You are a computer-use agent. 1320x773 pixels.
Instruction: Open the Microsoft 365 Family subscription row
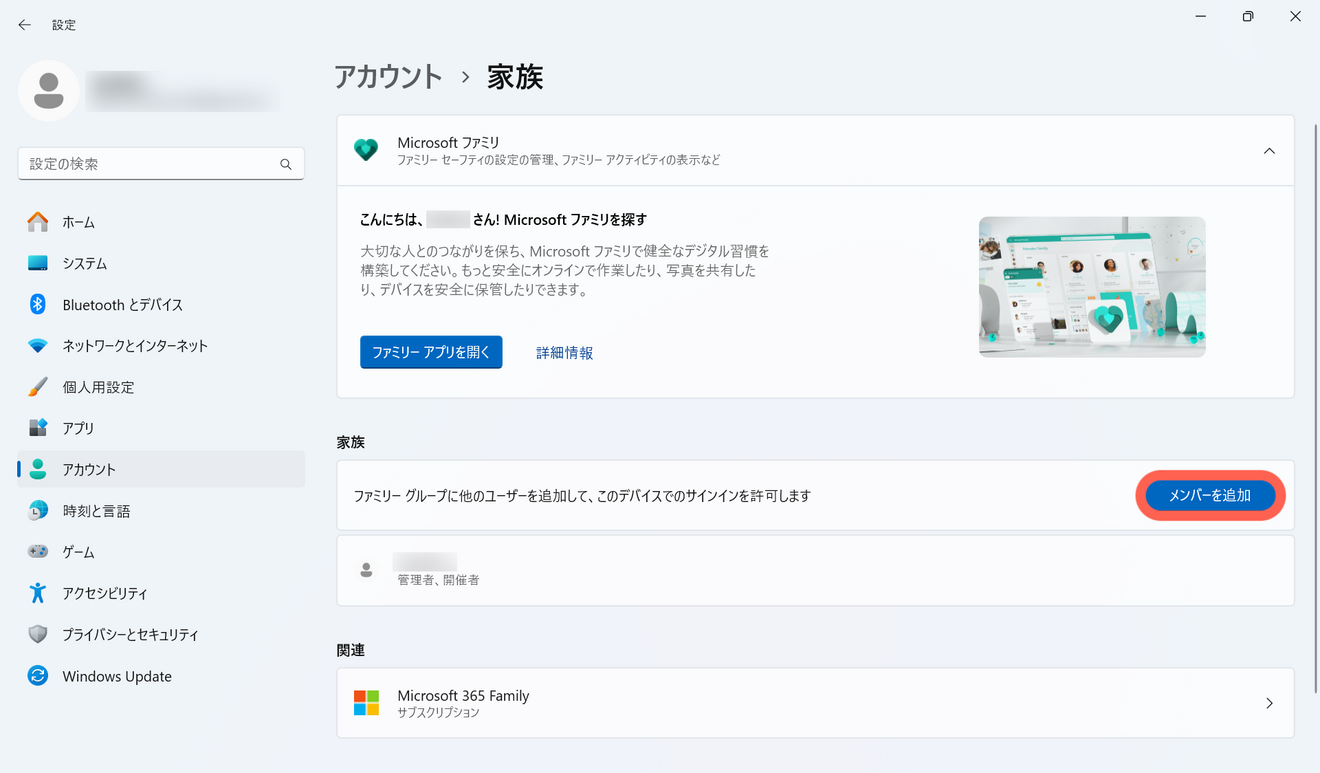[815, 703]
